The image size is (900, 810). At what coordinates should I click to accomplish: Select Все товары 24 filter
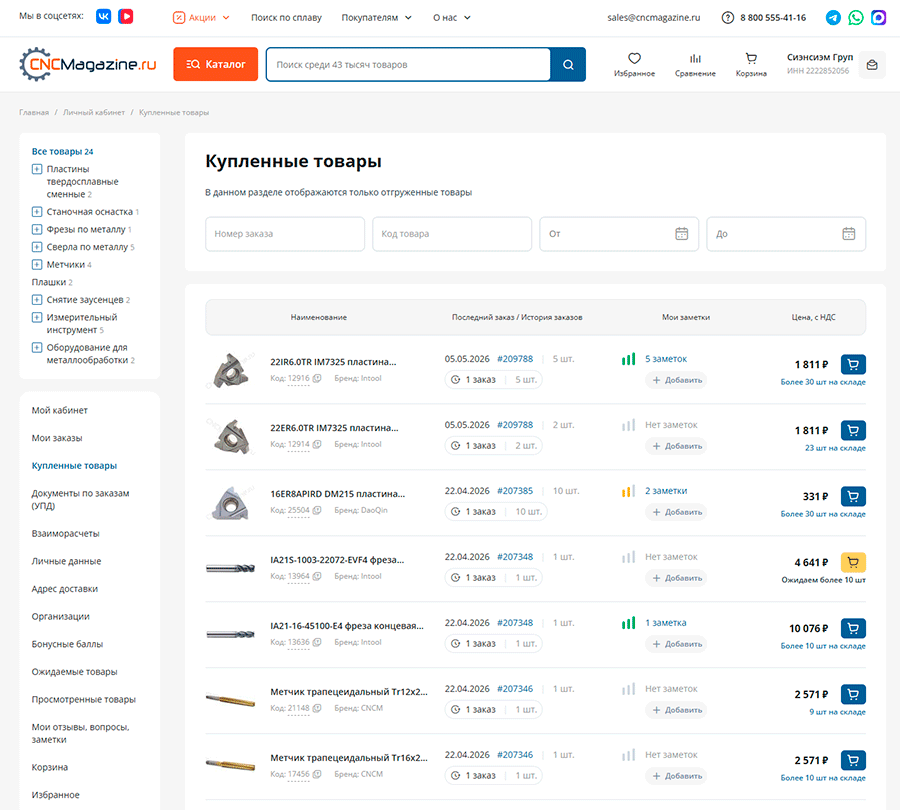pos(63,152)
